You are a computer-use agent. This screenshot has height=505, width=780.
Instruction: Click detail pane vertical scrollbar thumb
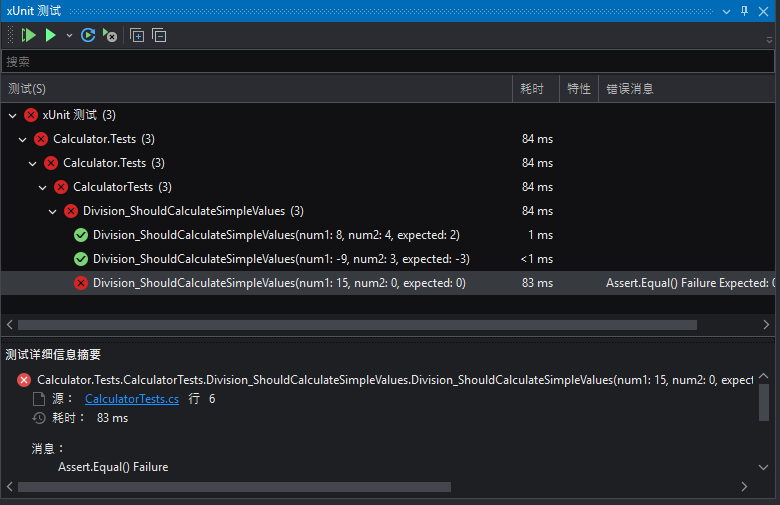(x=764, y=403)
